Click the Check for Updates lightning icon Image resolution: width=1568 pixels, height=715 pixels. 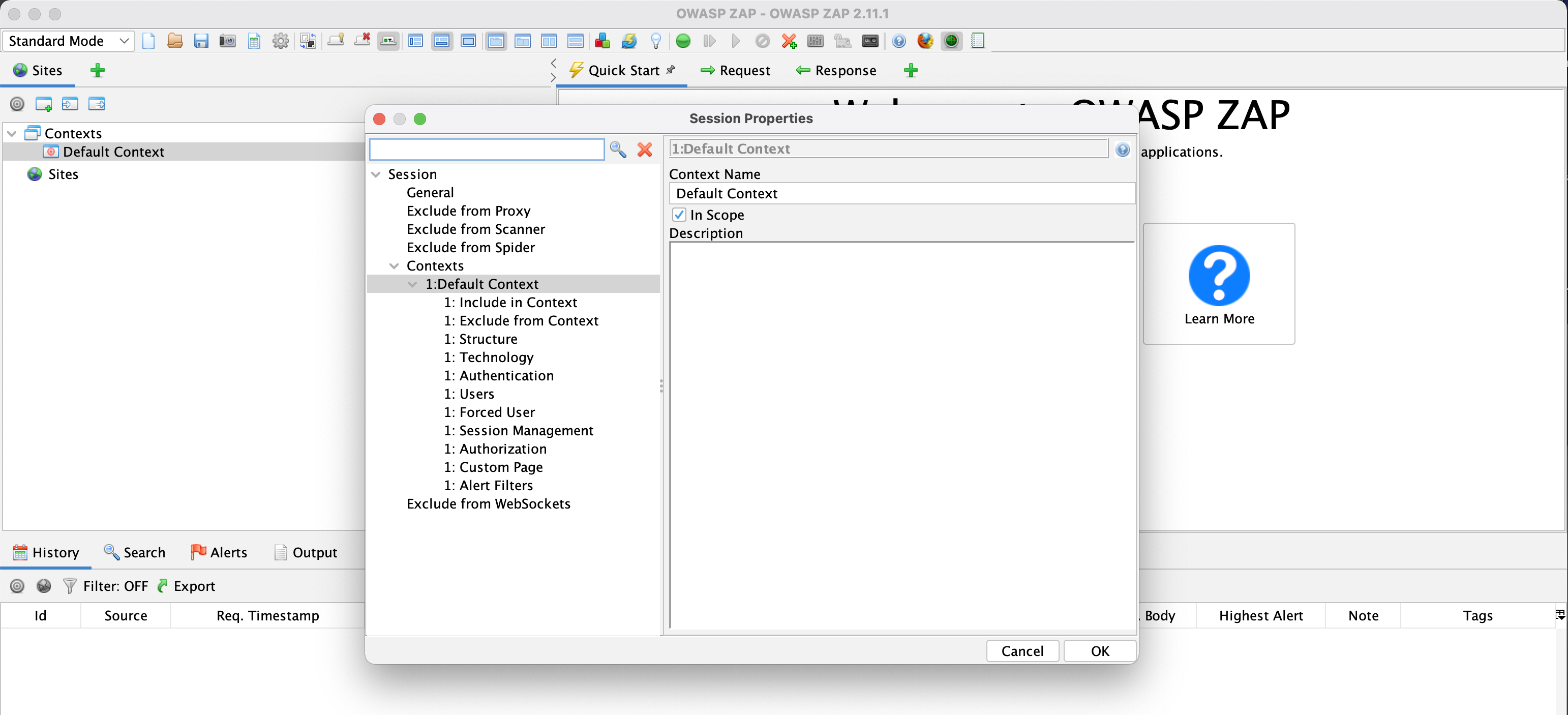tap(629, 41)
